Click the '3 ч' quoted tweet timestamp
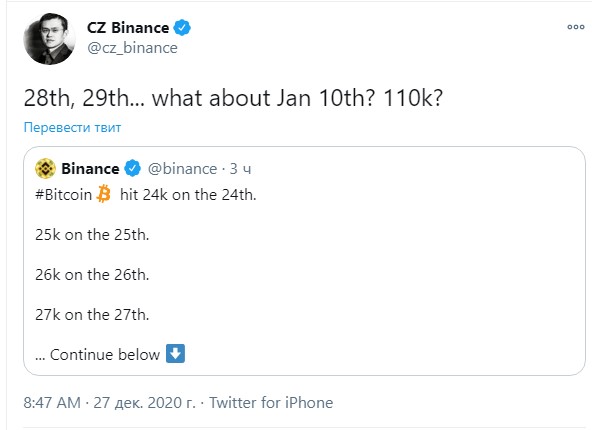Screen dimensions: 592x430 (x=240, y=169)
